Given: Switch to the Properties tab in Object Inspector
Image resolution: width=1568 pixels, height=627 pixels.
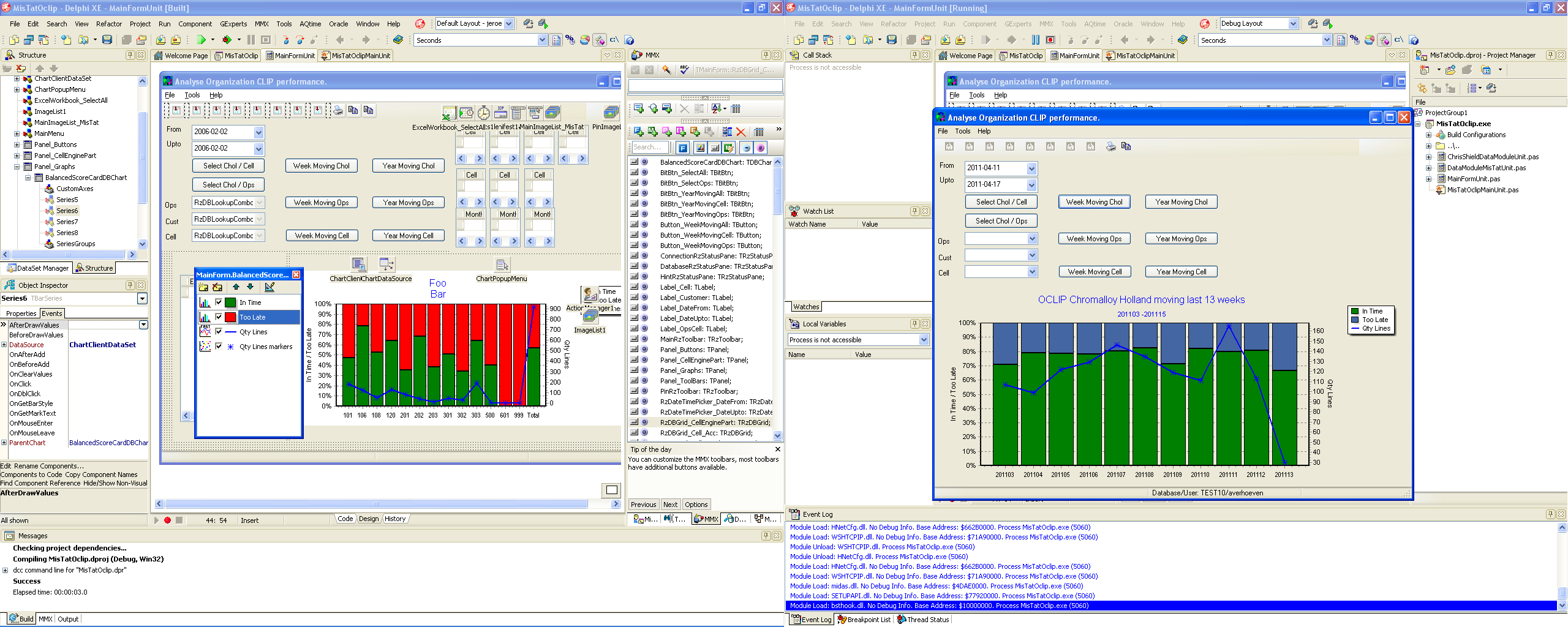Looking at the screenshot, I should pos(21,313).
